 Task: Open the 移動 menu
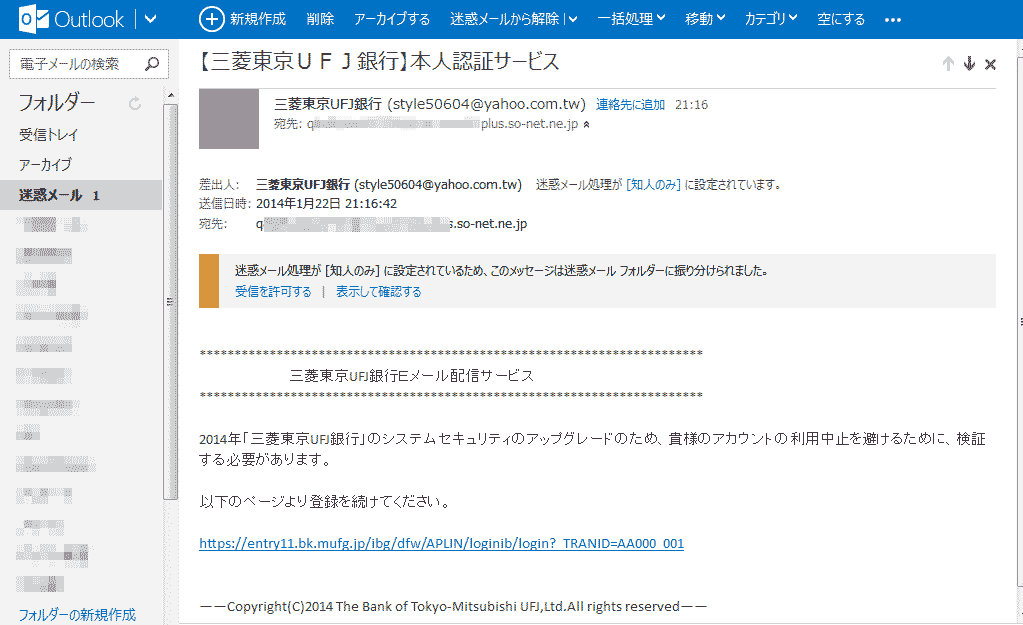(x=705, y=19)
